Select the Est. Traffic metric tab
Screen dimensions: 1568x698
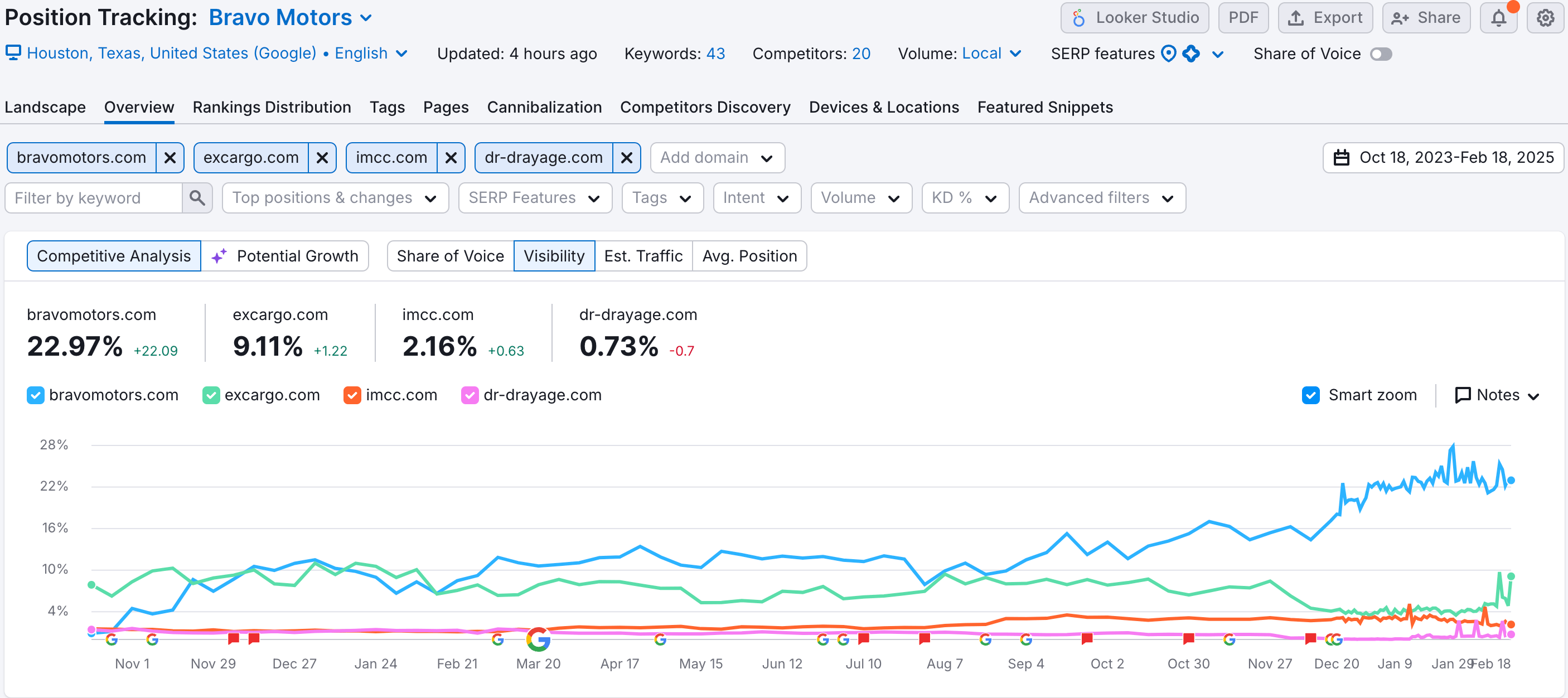coord(643,256)
